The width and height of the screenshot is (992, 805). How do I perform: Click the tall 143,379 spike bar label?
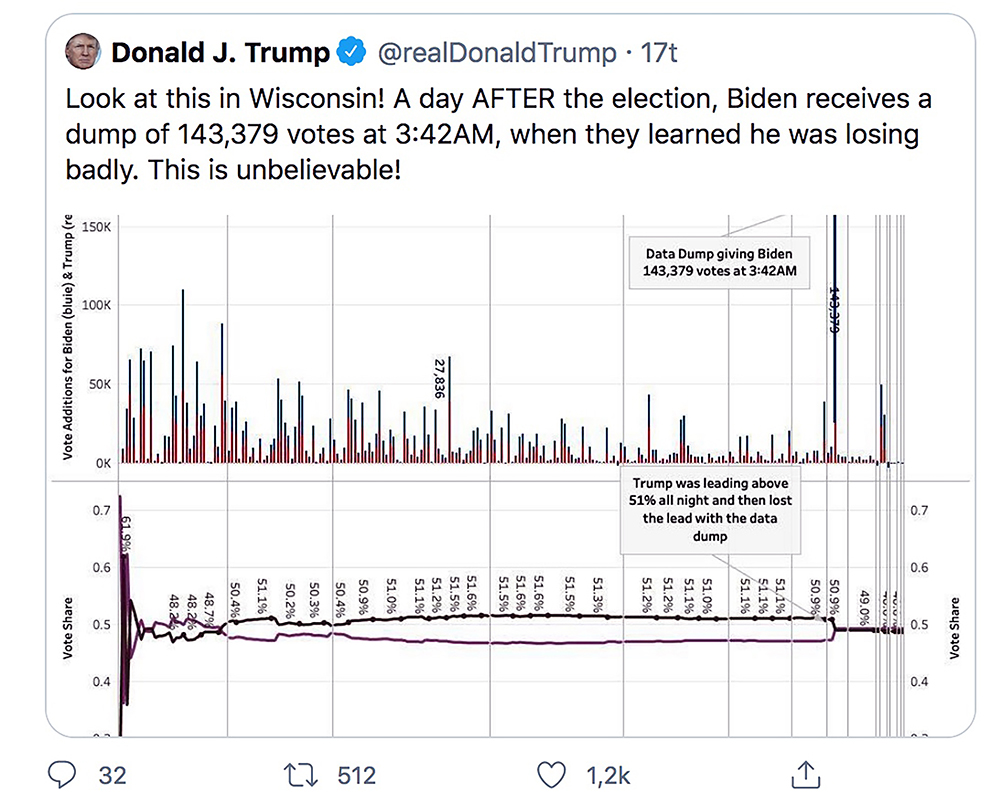tap(833, 308)
